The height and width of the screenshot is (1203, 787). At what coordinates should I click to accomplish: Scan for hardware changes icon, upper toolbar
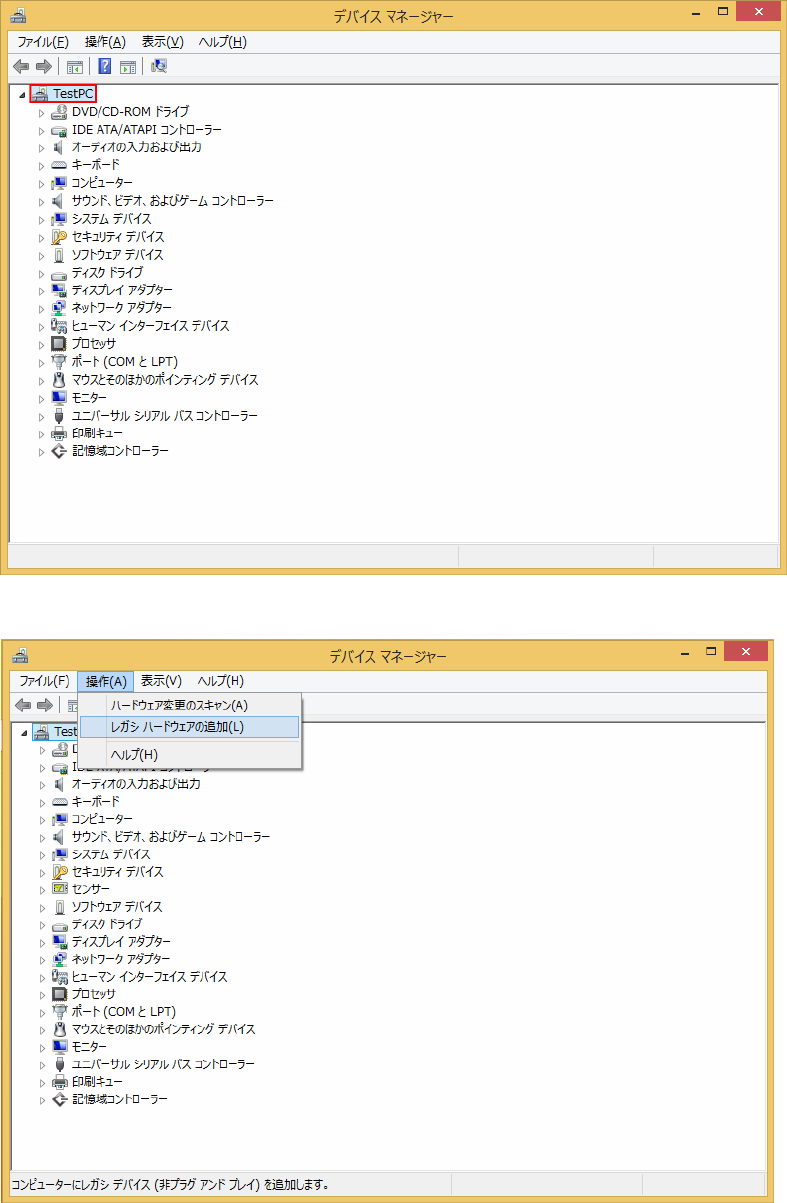[159, 67]
